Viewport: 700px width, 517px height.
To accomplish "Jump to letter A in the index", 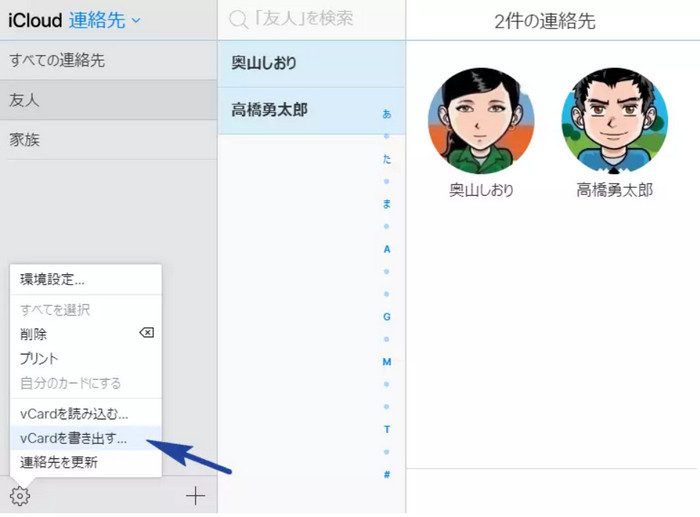I will (387, 248).
